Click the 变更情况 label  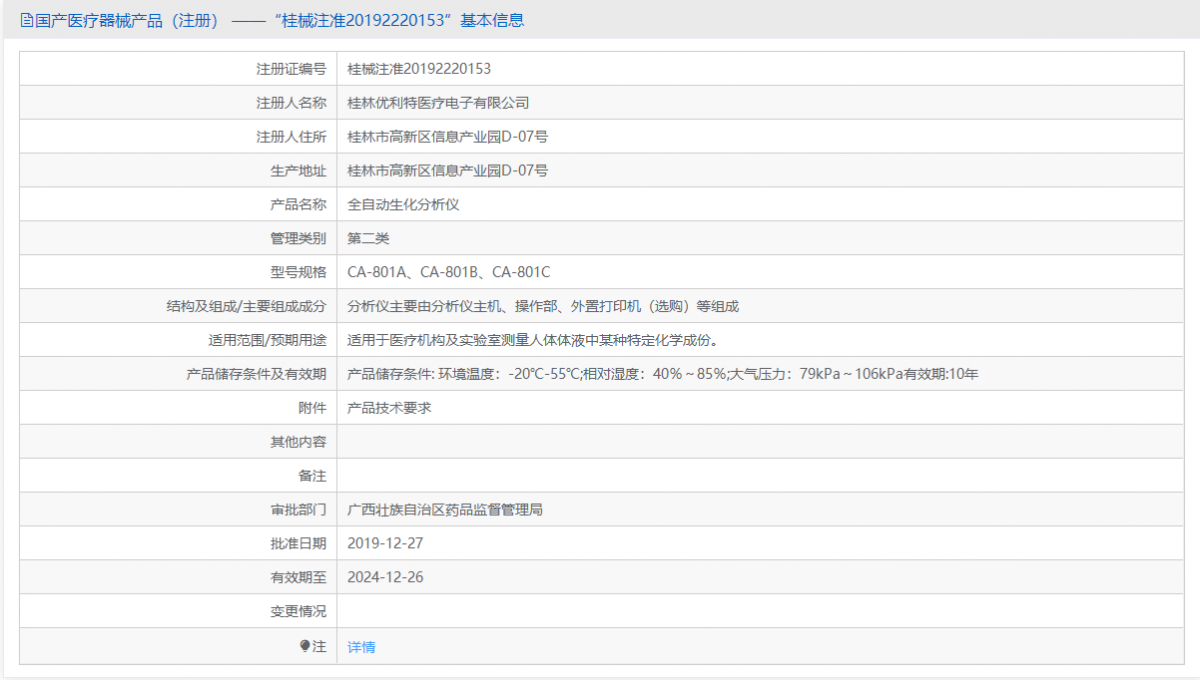point(298,612)
